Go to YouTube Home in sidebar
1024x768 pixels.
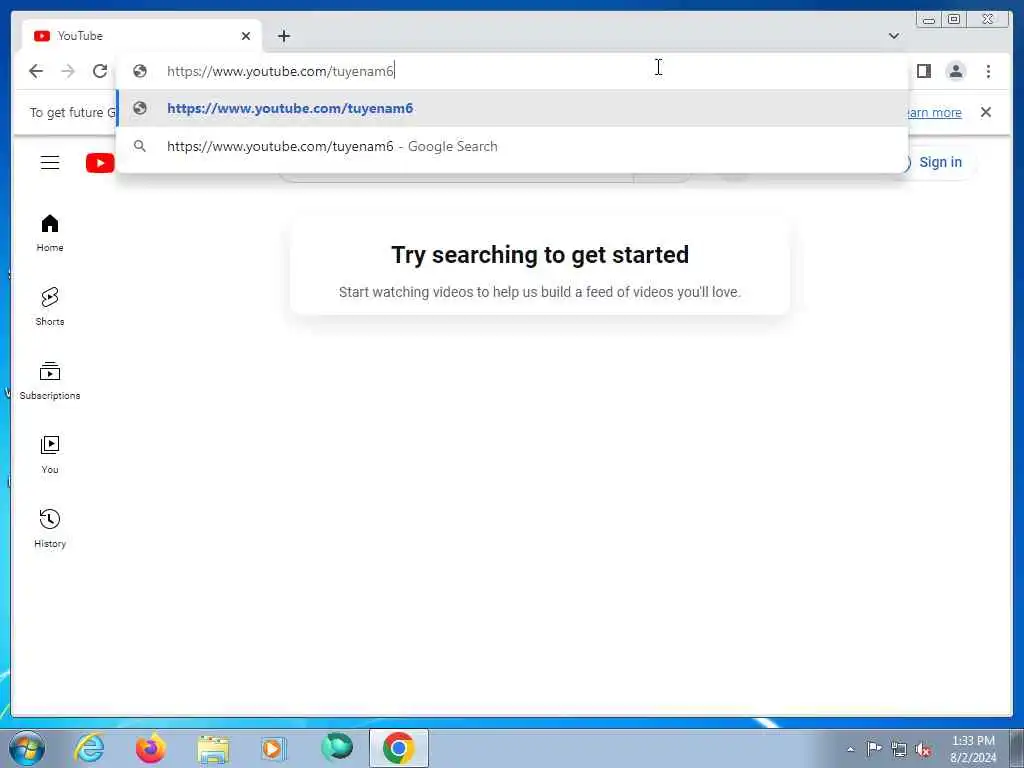coord(50,233)
